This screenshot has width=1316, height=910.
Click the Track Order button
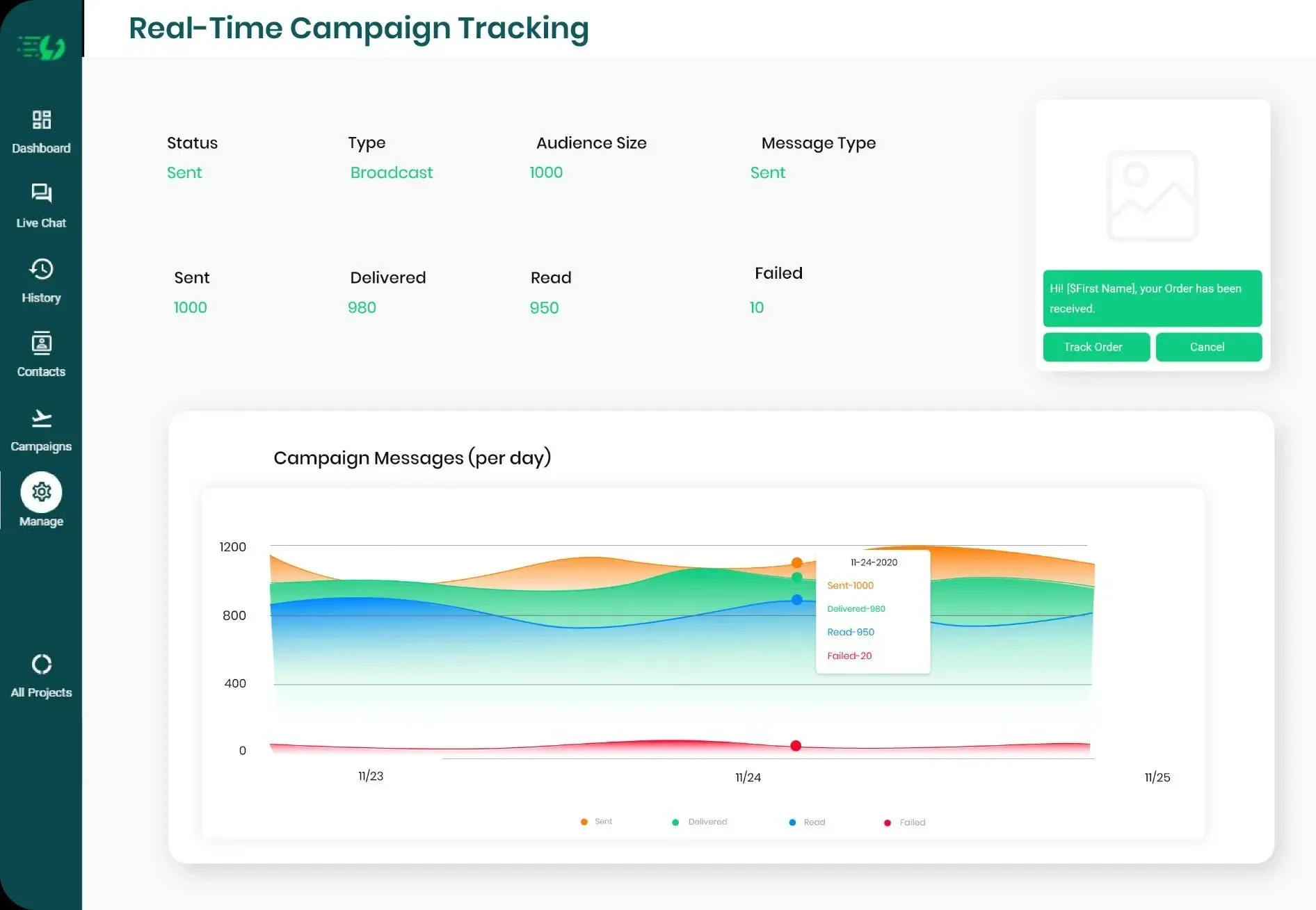pos(1096,347)
